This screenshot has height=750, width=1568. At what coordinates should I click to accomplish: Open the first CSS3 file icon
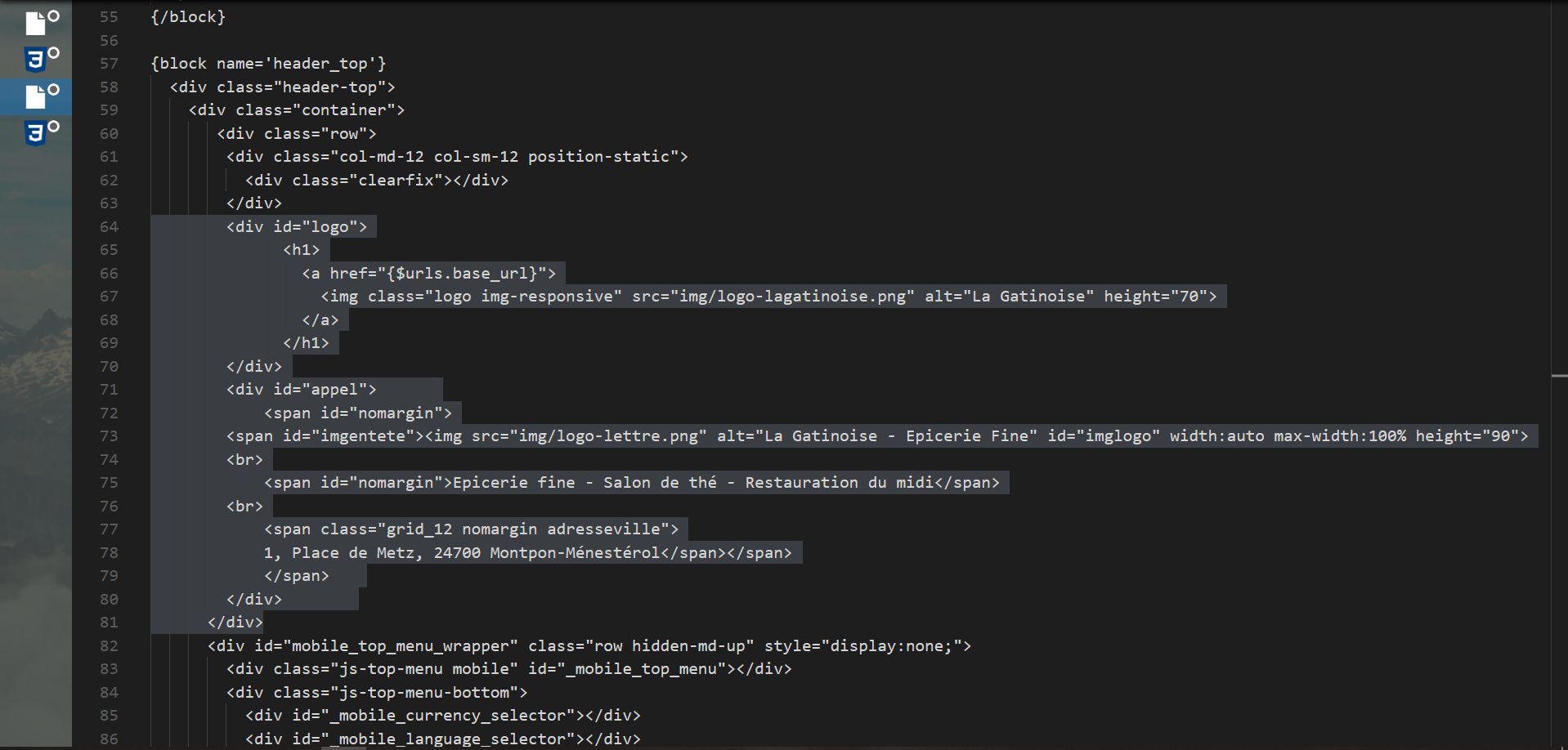click(x=35, y=60)
